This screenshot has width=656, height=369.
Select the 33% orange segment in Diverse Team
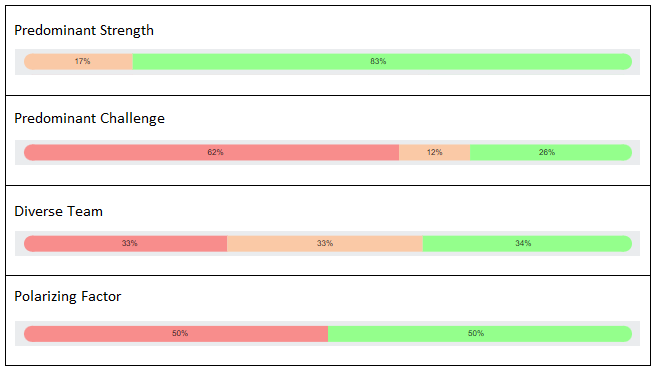tap(325, 243)
